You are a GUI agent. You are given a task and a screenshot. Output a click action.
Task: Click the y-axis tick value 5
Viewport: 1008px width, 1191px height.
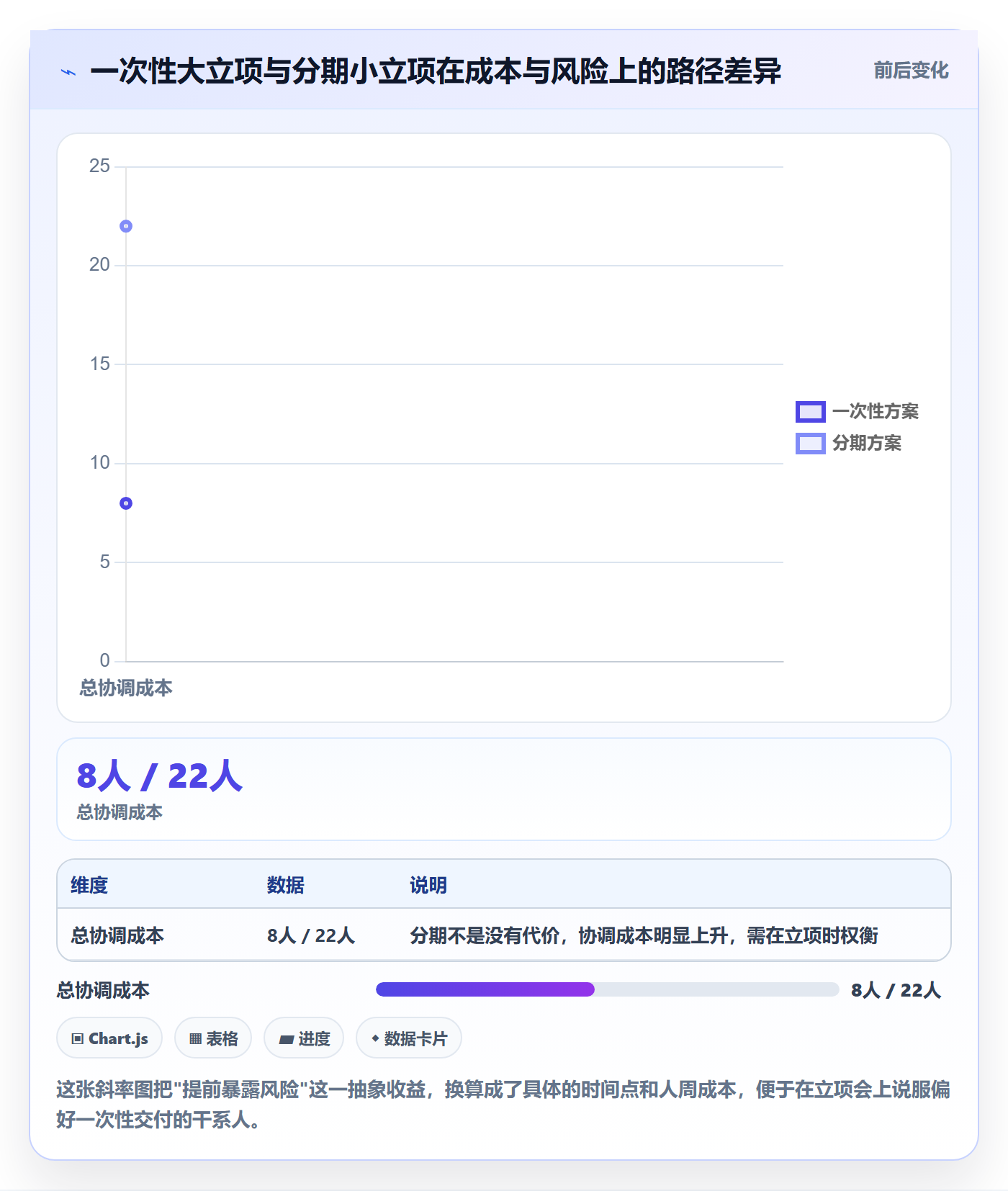(105, 562)
